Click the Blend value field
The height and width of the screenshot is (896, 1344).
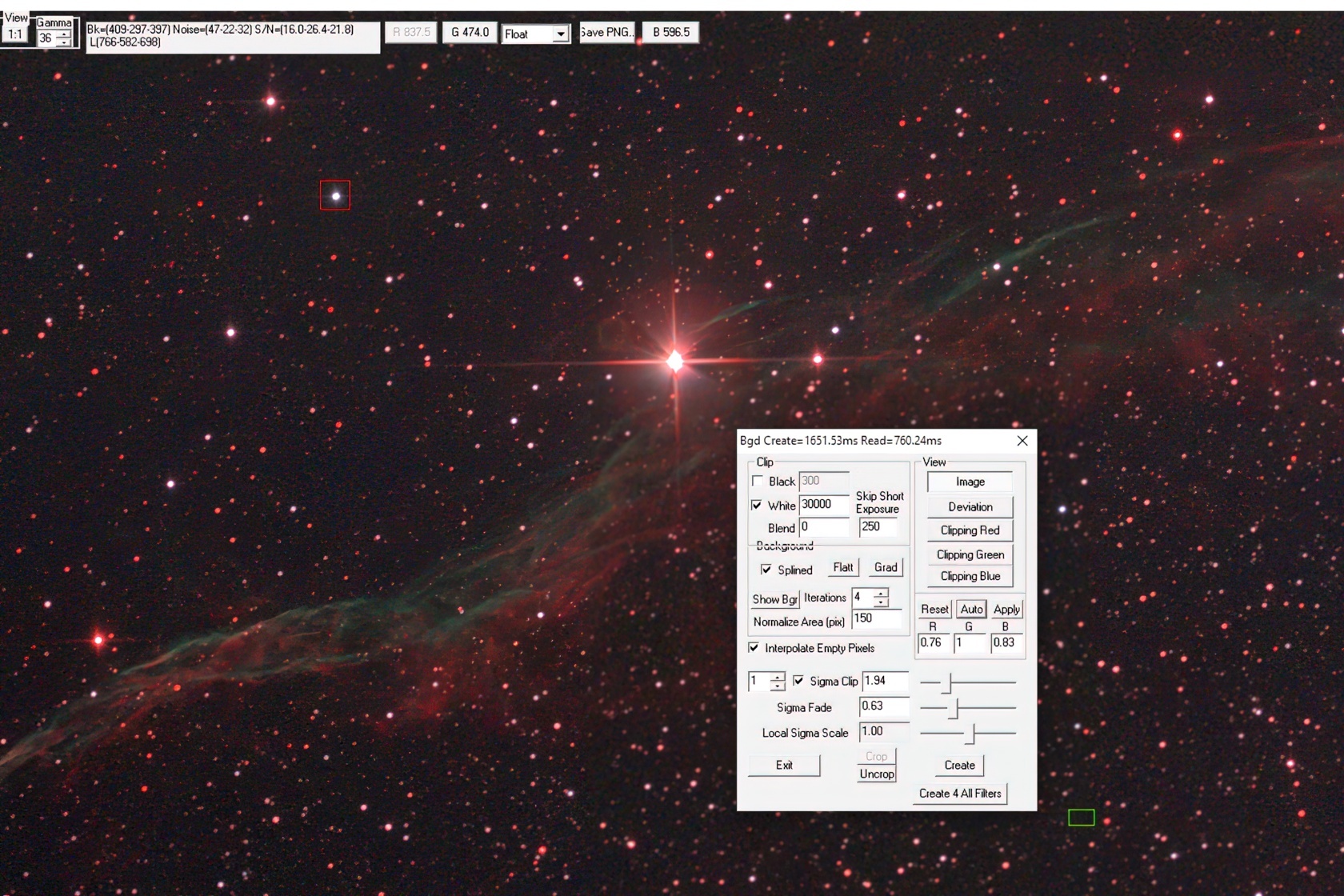[x=824, y=527]
